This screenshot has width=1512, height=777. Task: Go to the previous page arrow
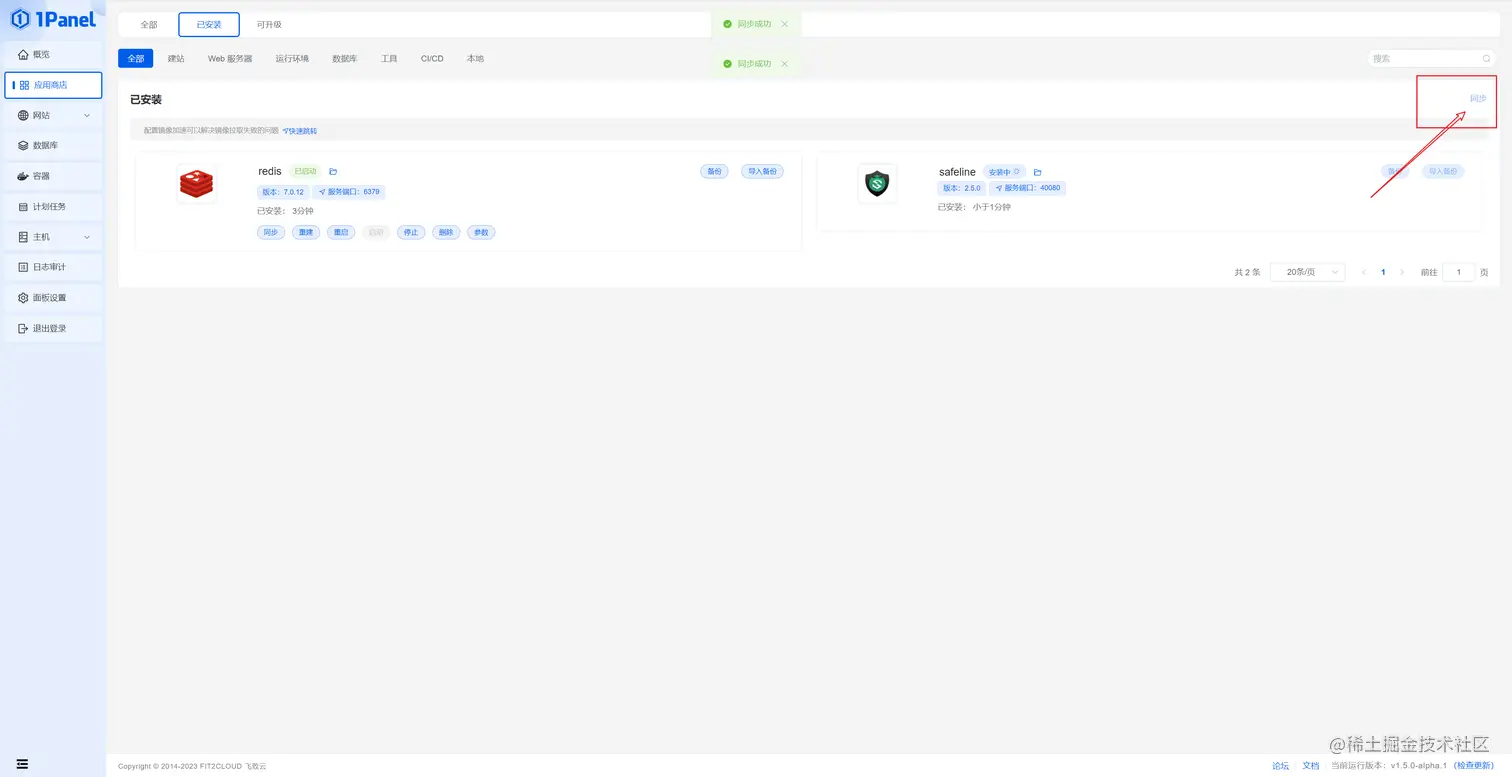[x=1363, y=272]
